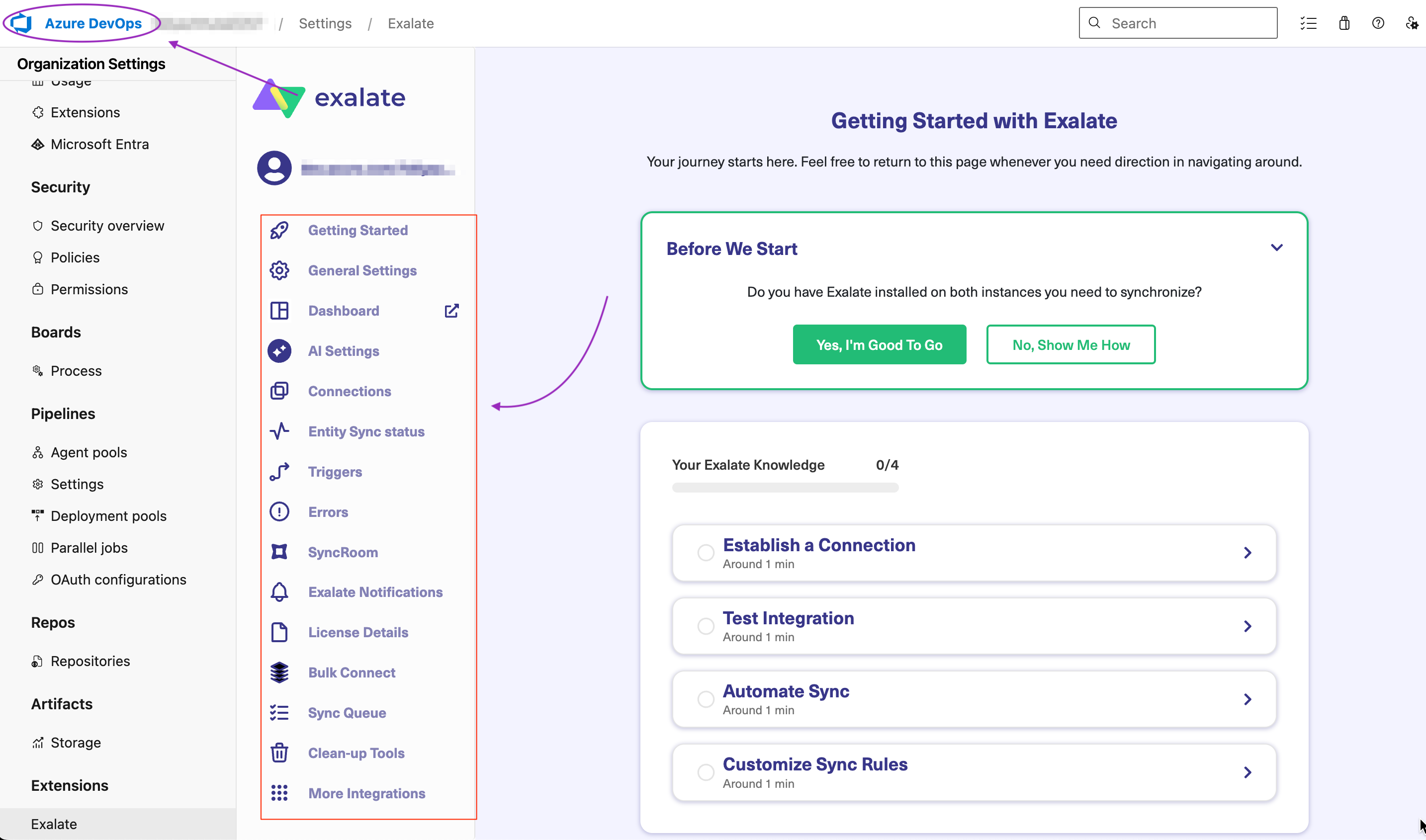Open Dashboard external link icon
Viewport: 1426px width, 840px height.
click(x=451, y=311)
